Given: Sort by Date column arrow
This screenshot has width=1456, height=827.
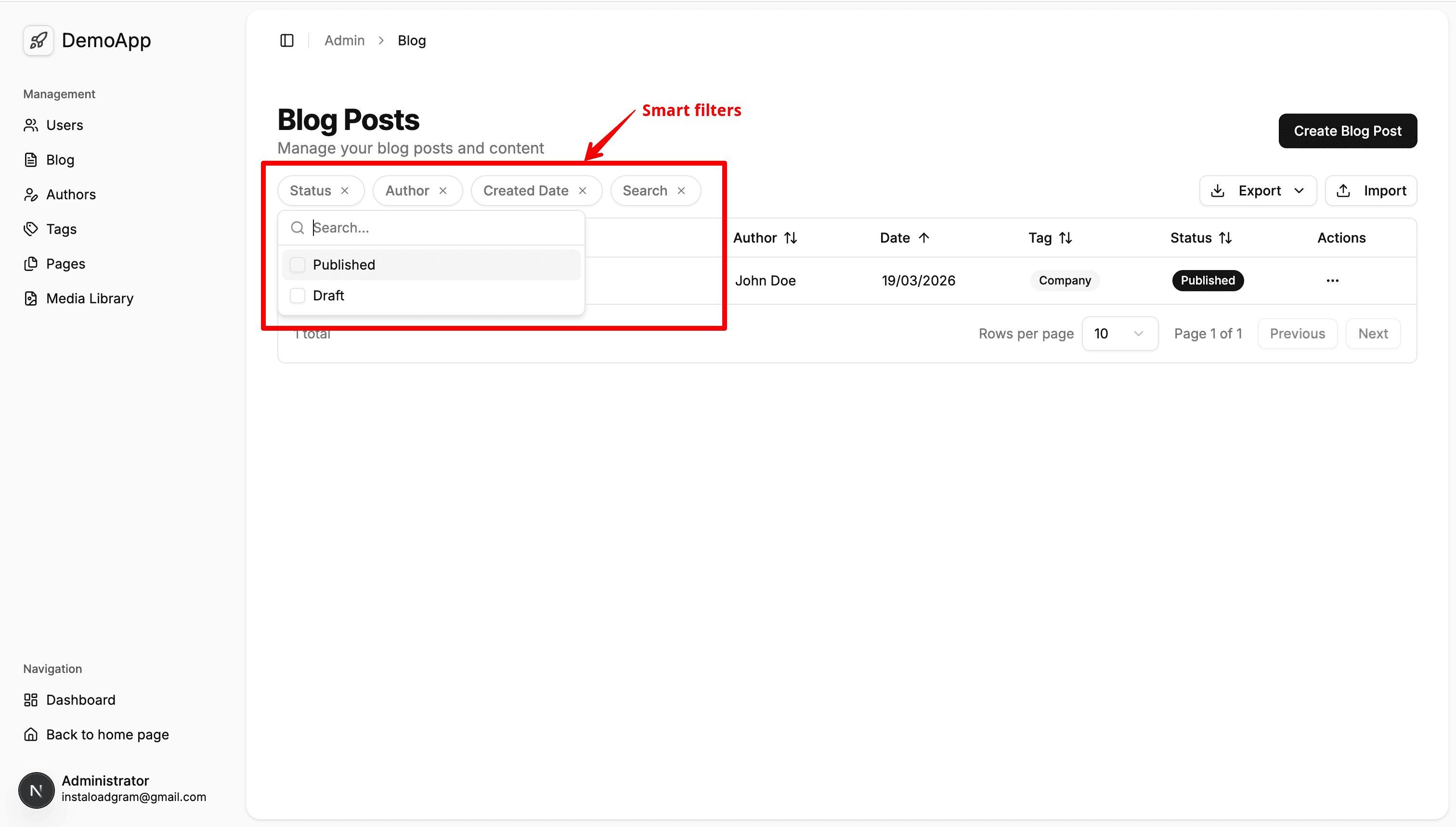Looking at the screenshot, I should tap(923, 238).
